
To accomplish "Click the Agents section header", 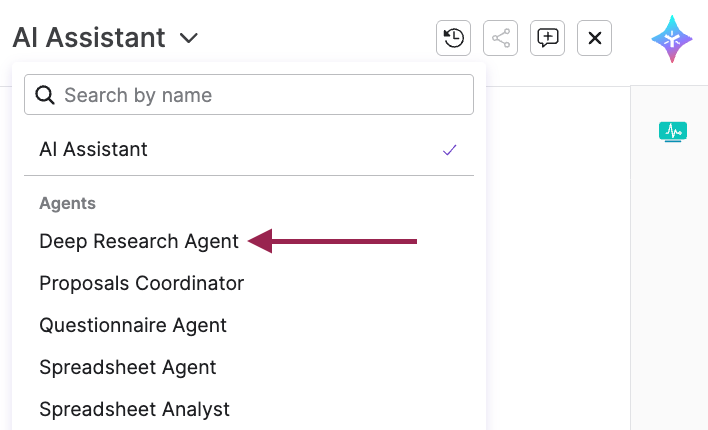I will click(x=67, y=203).
